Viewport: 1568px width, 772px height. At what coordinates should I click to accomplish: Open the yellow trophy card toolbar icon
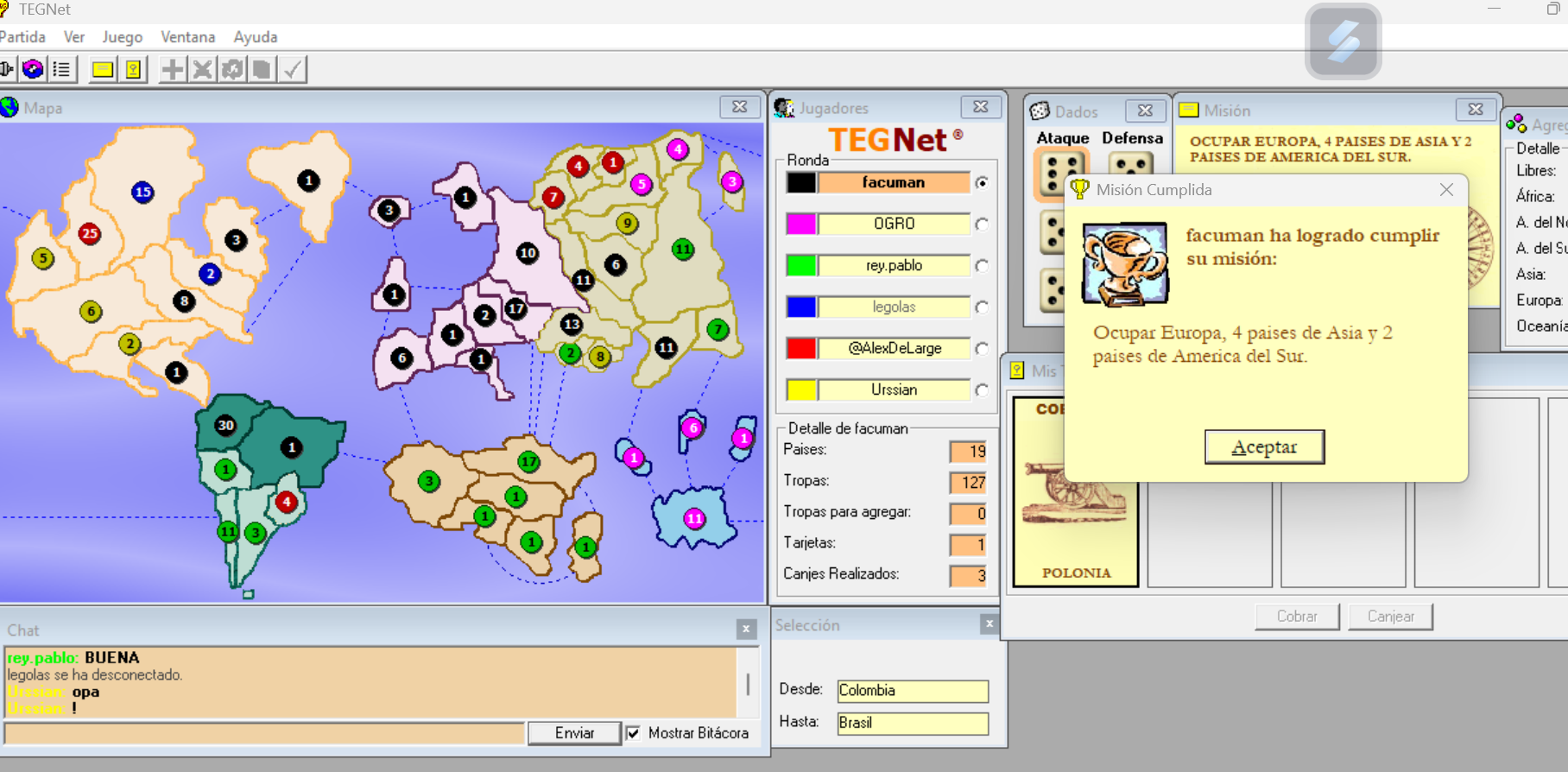[134, 69]
